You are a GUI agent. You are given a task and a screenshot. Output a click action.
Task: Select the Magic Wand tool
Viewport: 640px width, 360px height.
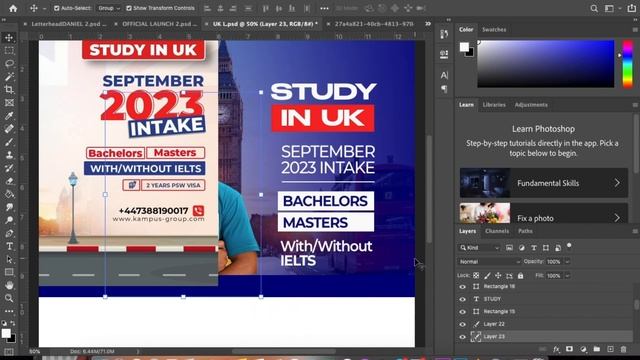[9, 77]
